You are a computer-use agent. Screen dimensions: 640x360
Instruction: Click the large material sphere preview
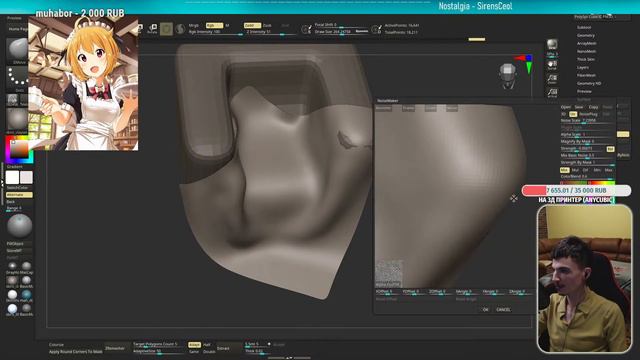19,226
